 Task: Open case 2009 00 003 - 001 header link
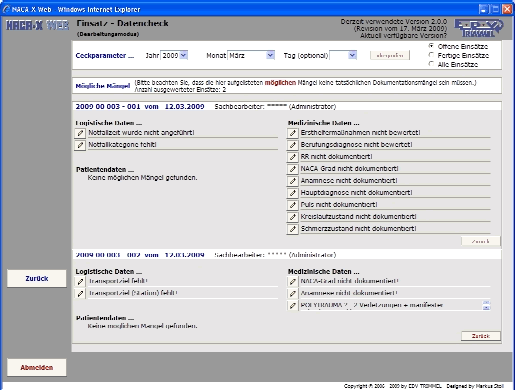(140, 107)
